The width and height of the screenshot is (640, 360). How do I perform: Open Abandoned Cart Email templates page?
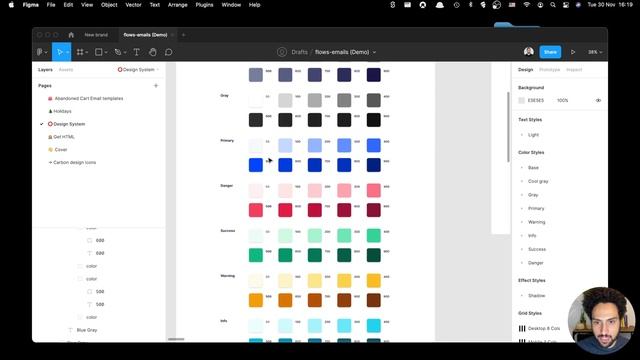89,98
